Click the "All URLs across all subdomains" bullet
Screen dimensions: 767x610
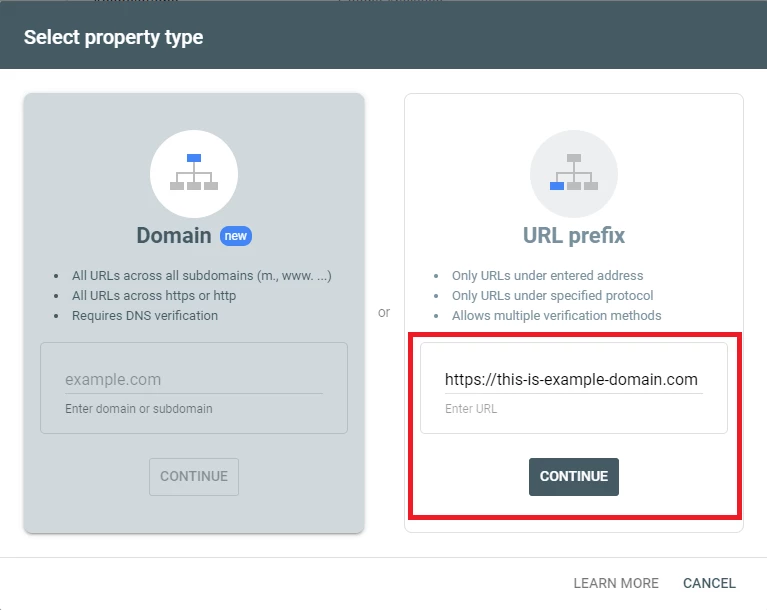tap(201, 276)
